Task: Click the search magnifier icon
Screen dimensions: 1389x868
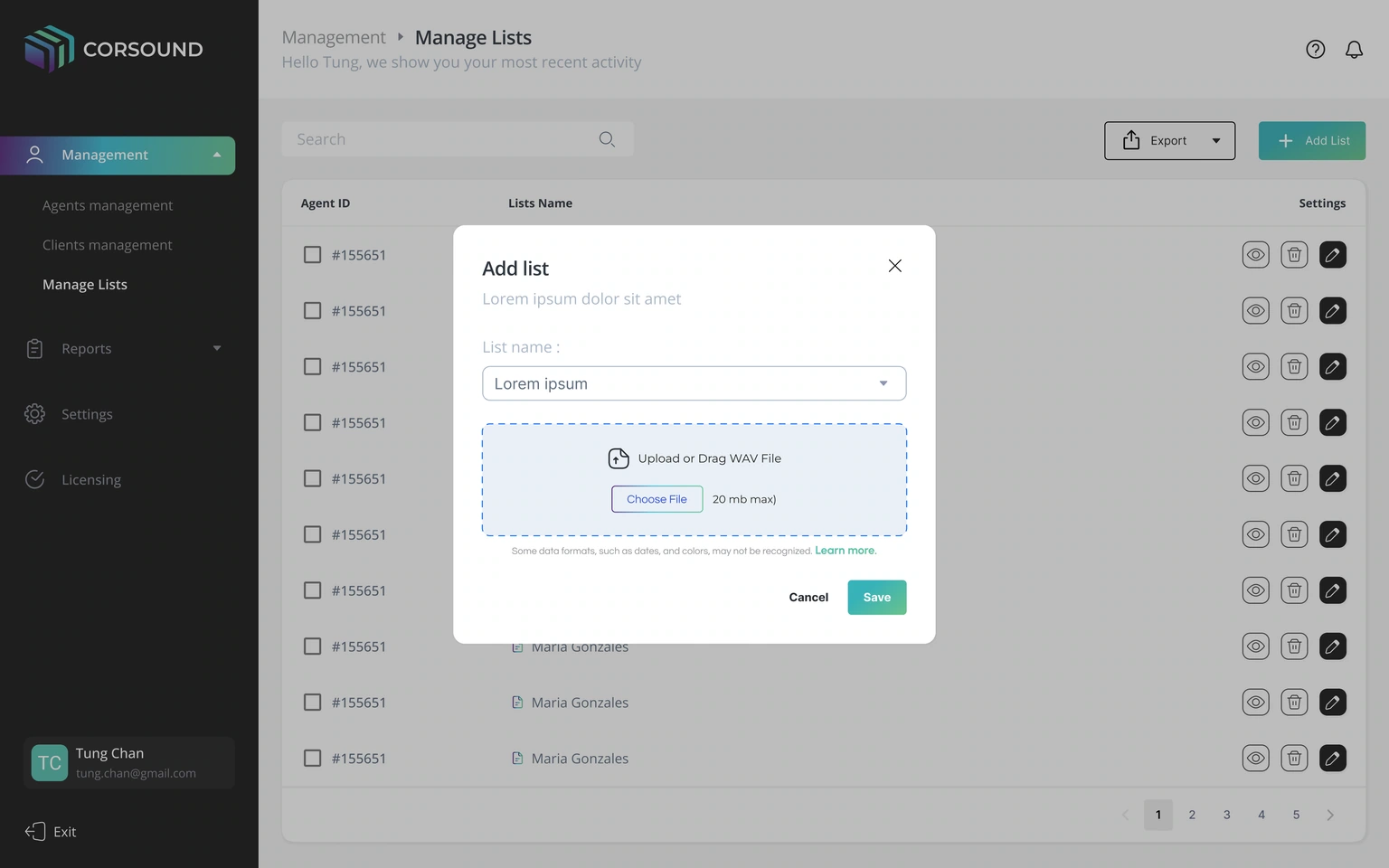Action: click(607, 139)
